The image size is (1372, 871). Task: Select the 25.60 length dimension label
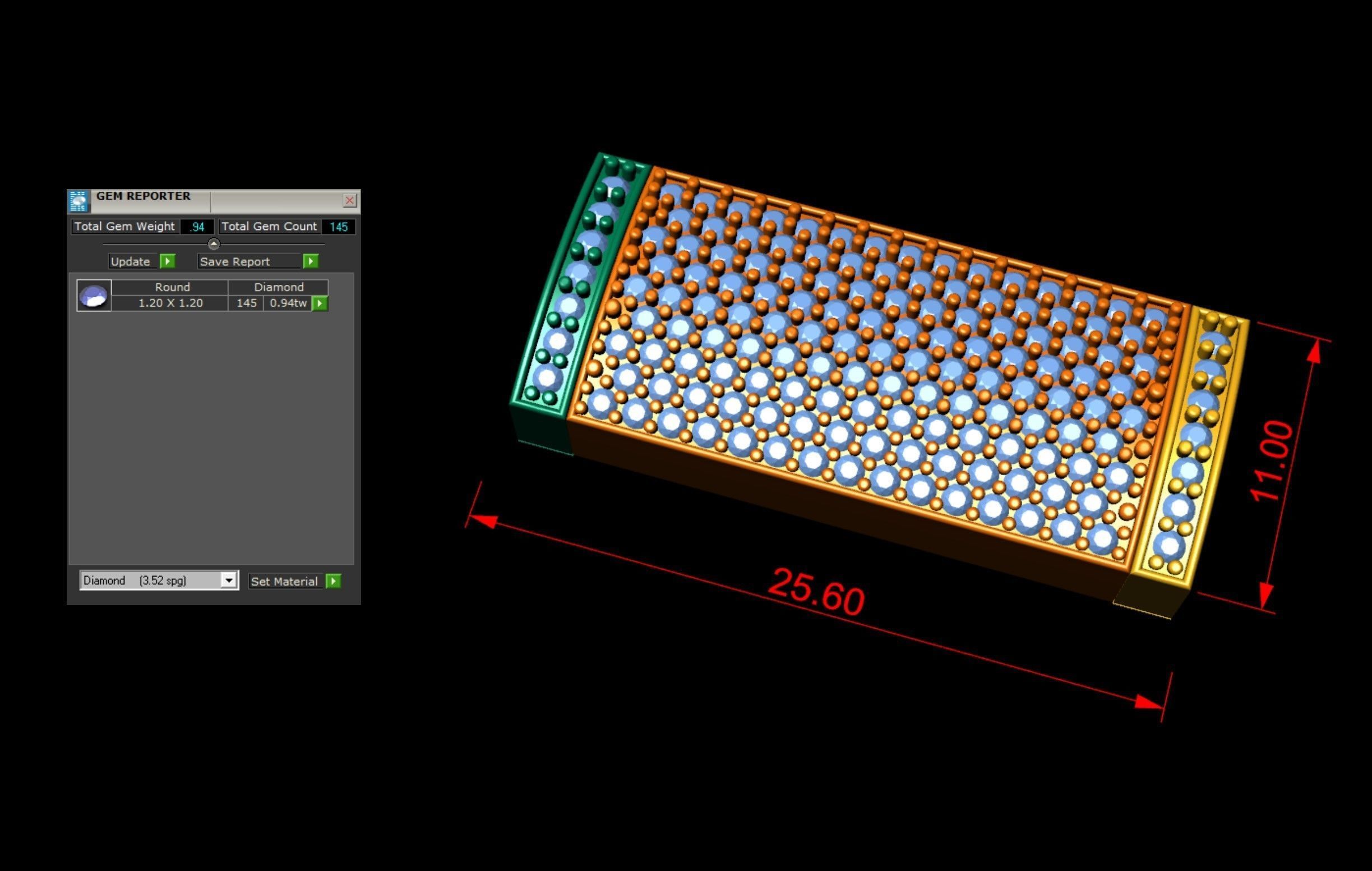coord(816,592)
